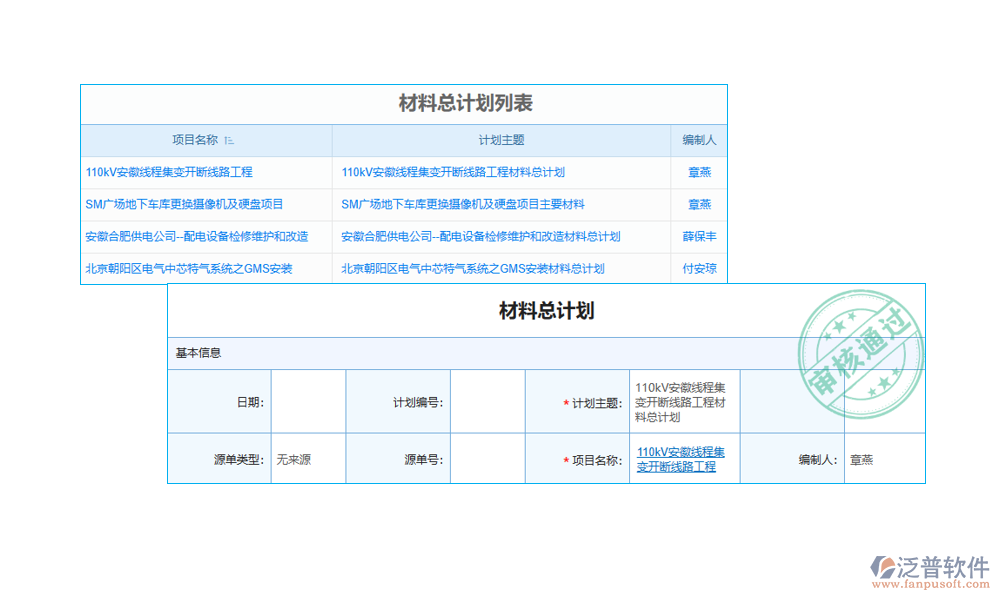1000x600 pixels.
Task: Click editor link 章燕 in first row
Action: tap(698, 172)
